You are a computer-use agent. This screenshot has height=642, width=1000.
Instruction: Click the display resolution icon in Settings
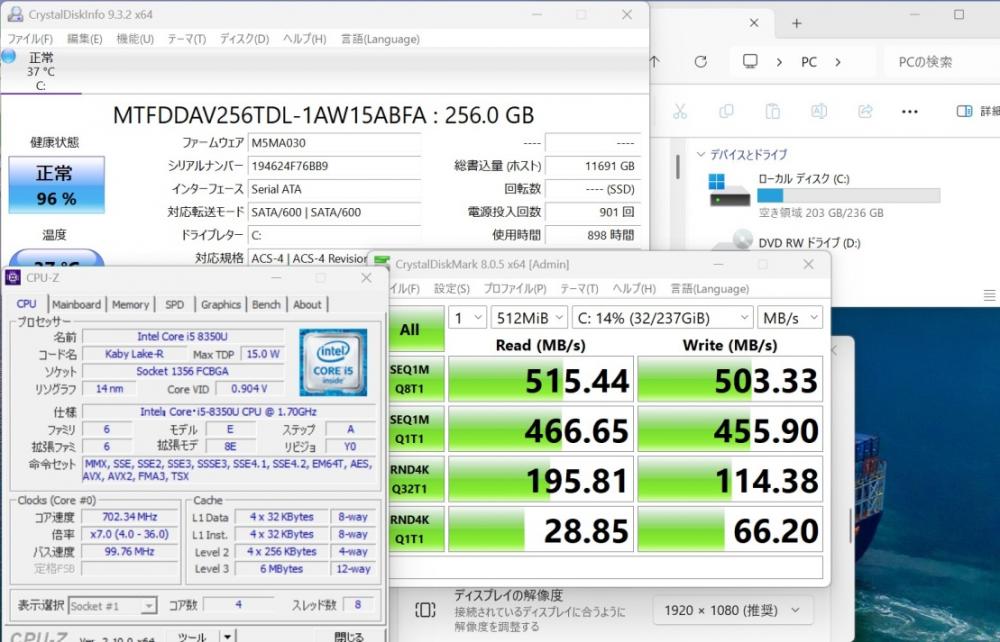[x=425, y=610]
